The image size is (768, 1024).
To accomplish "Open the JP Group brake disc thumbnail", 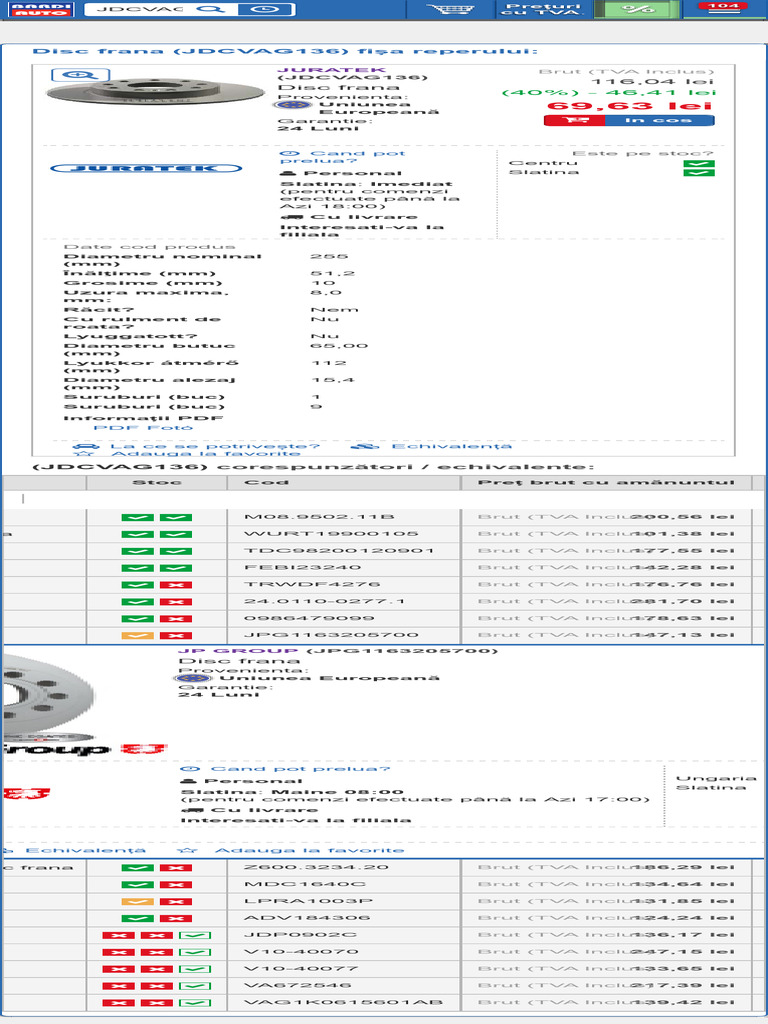I will (48, 697).
